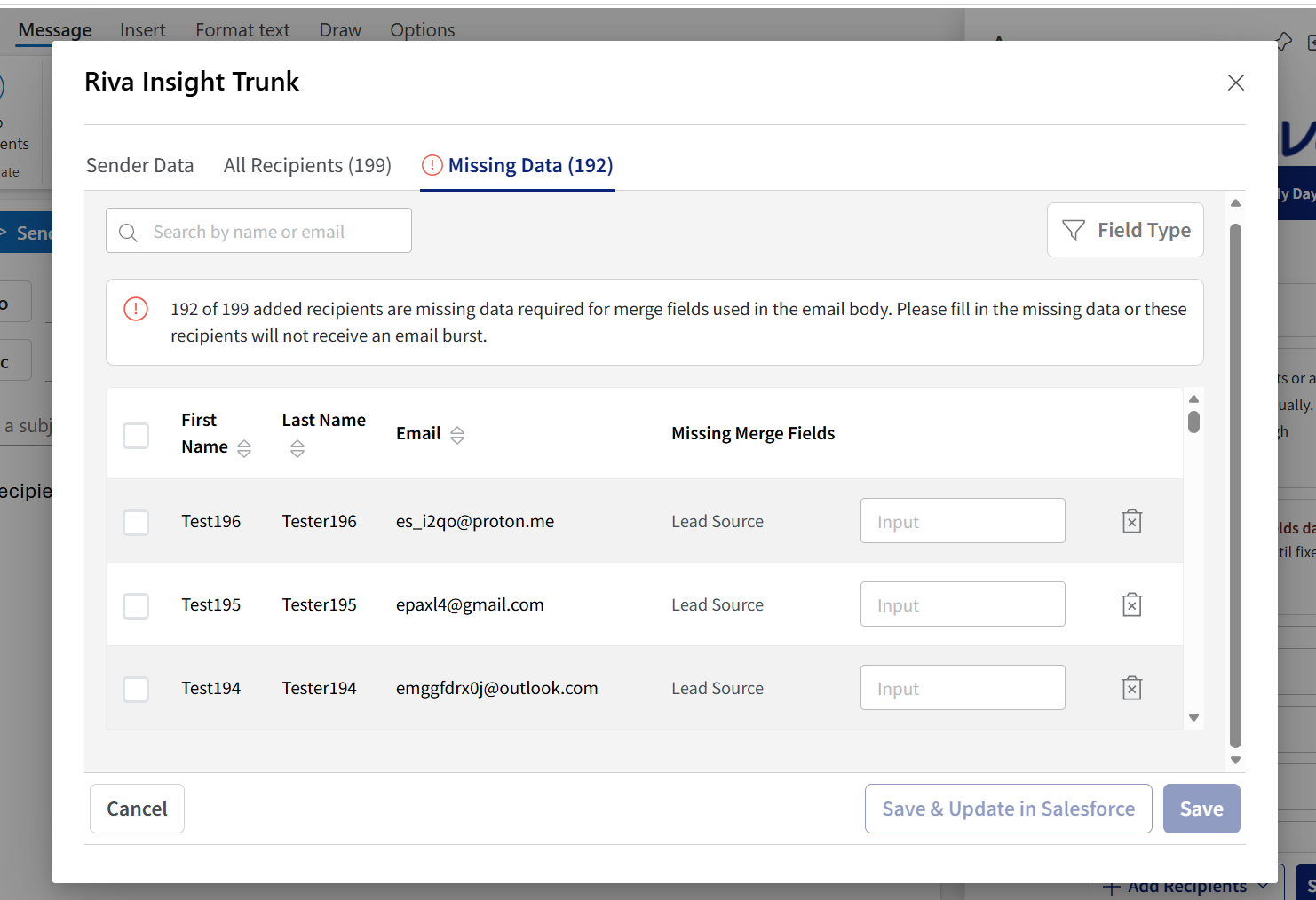Image resolution: width=1316 pixels, height=900 pixels.
Task: Open the Missing Data (192) tab
Action: (x=518, y=165)
